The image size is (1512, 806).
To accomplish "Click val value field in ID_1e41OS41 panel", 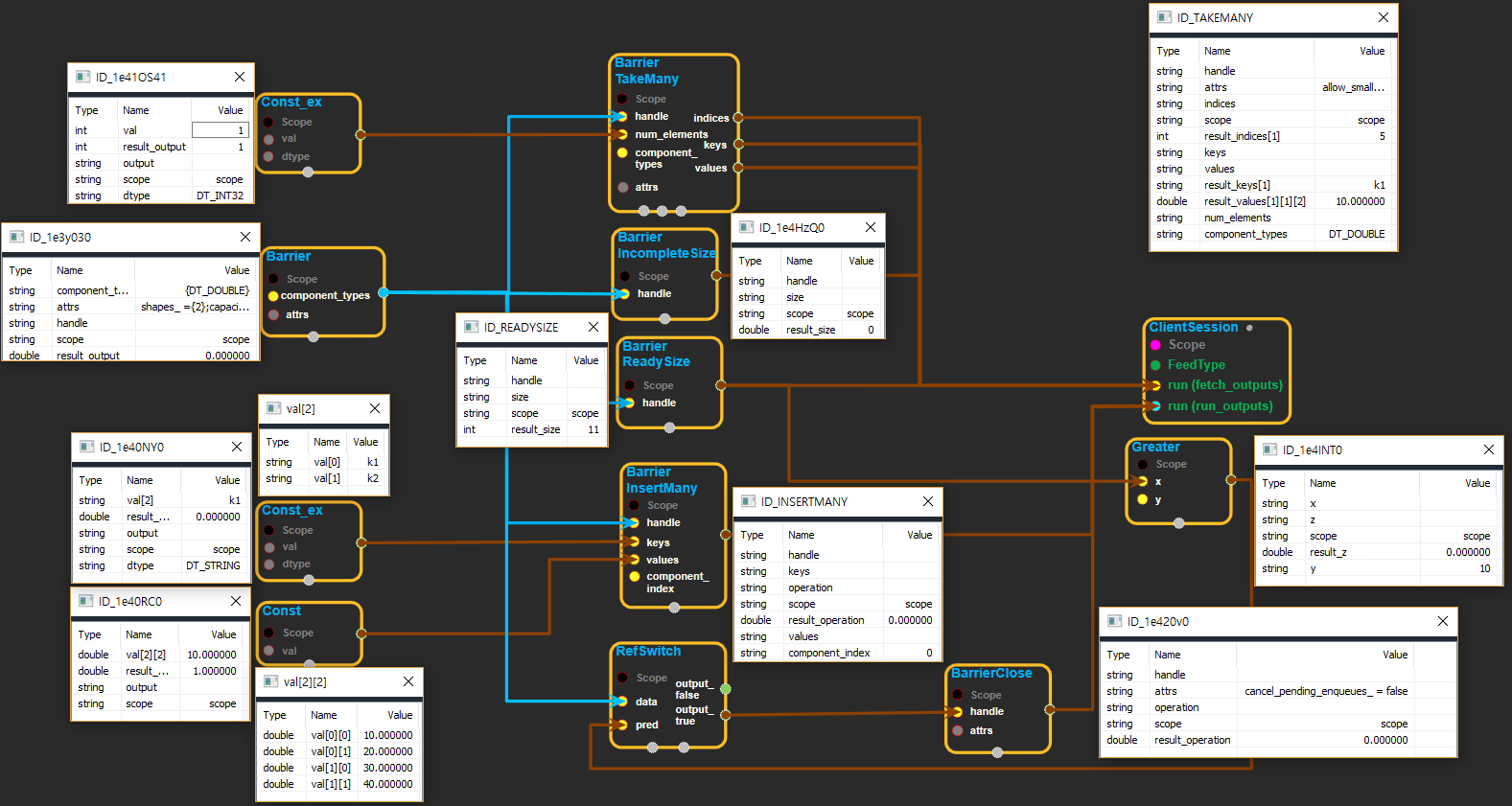I will point(220,130).
